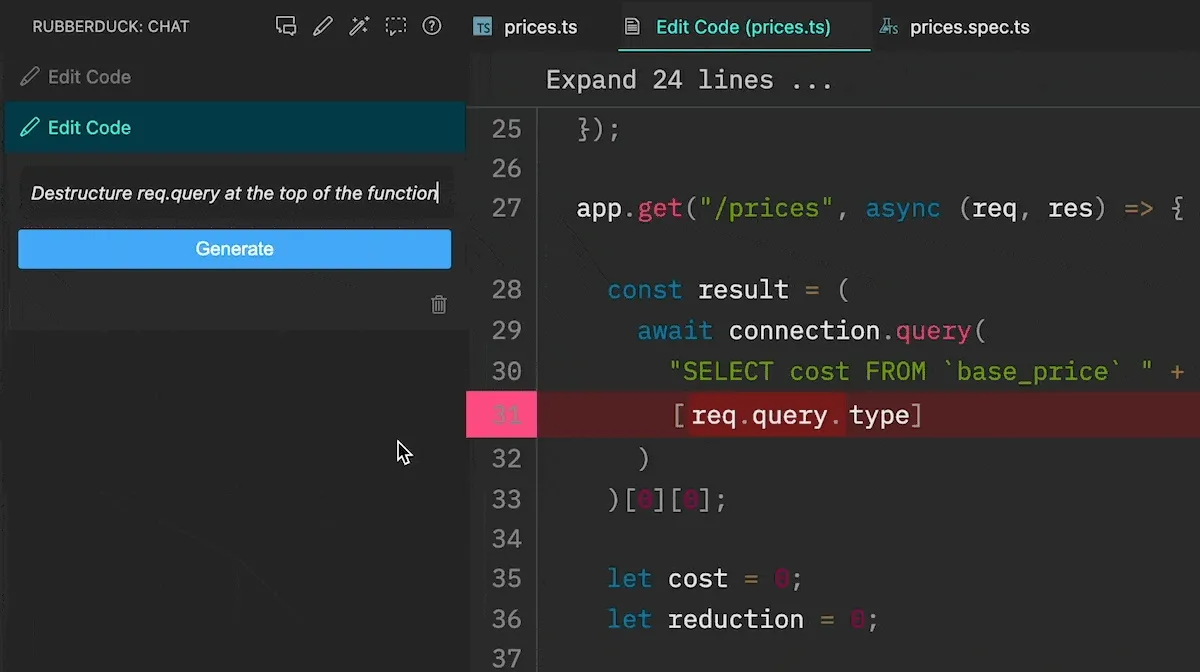Click the req.query highlighted code on line 31

(x=766, y=415)
